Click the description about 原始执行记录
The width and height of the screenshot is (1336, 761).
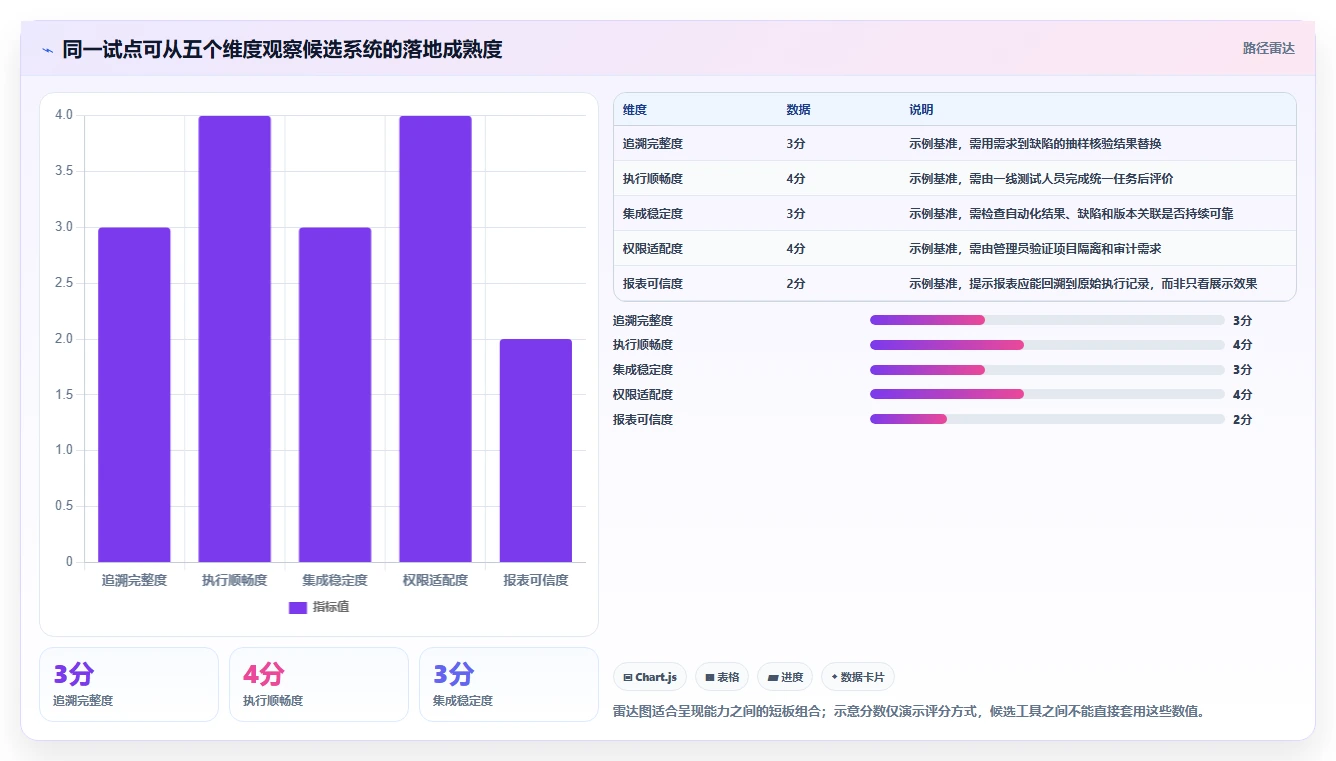click(x=1083, y=284)
